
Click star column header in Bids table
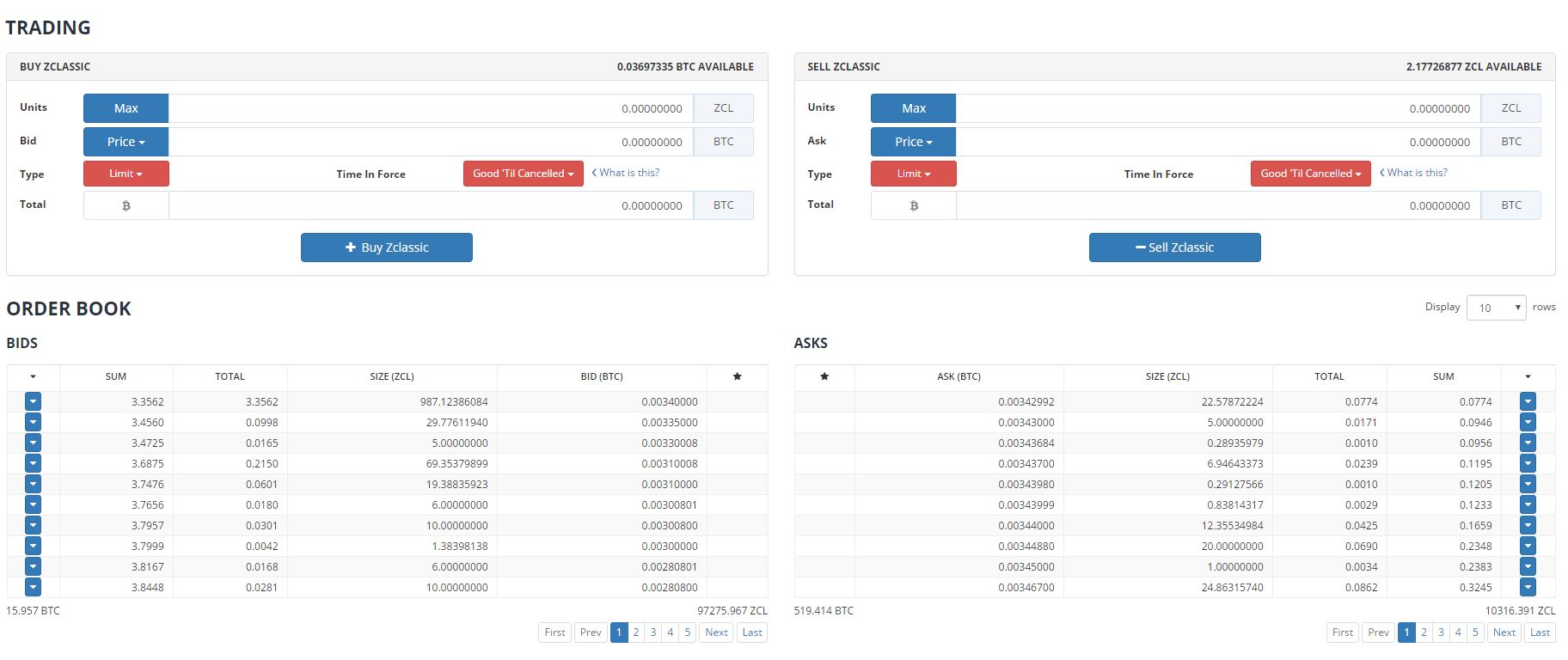(737, 376)
